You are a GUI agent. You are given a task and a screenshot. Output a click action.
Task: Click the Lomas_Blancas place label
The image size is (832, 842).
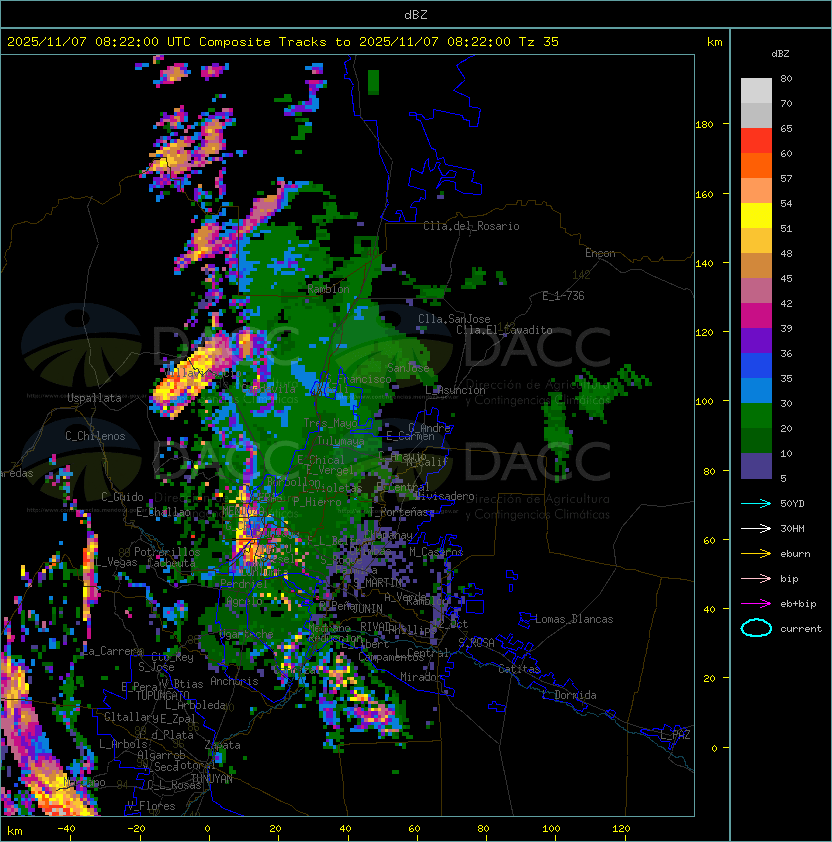(574, 619)
